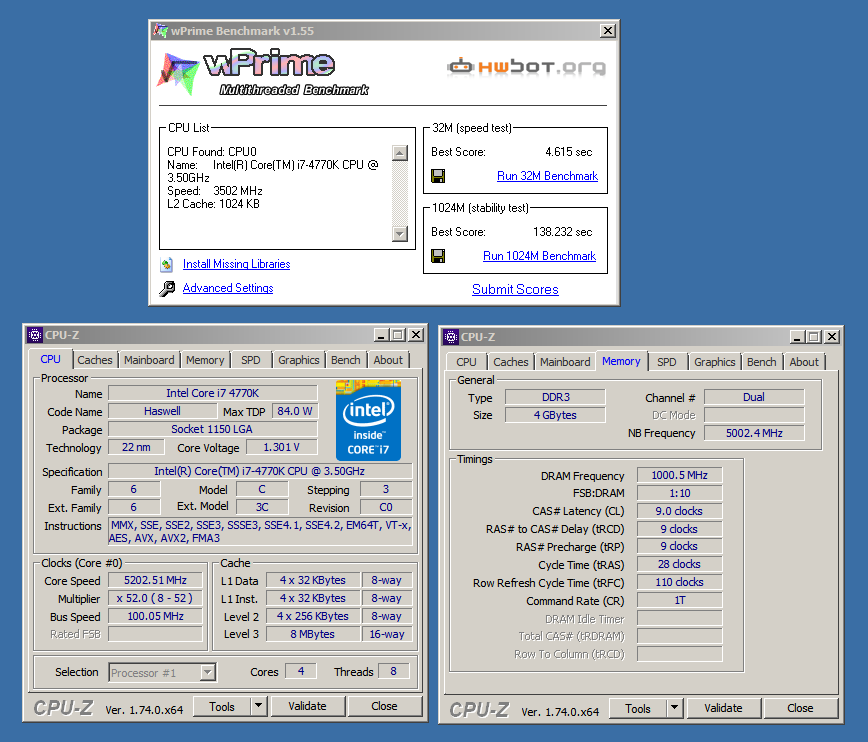The height and width of the screenshot is (742, 868).
Task: Open About tab in left CPU-Z
Action: [x=388, y=360]
